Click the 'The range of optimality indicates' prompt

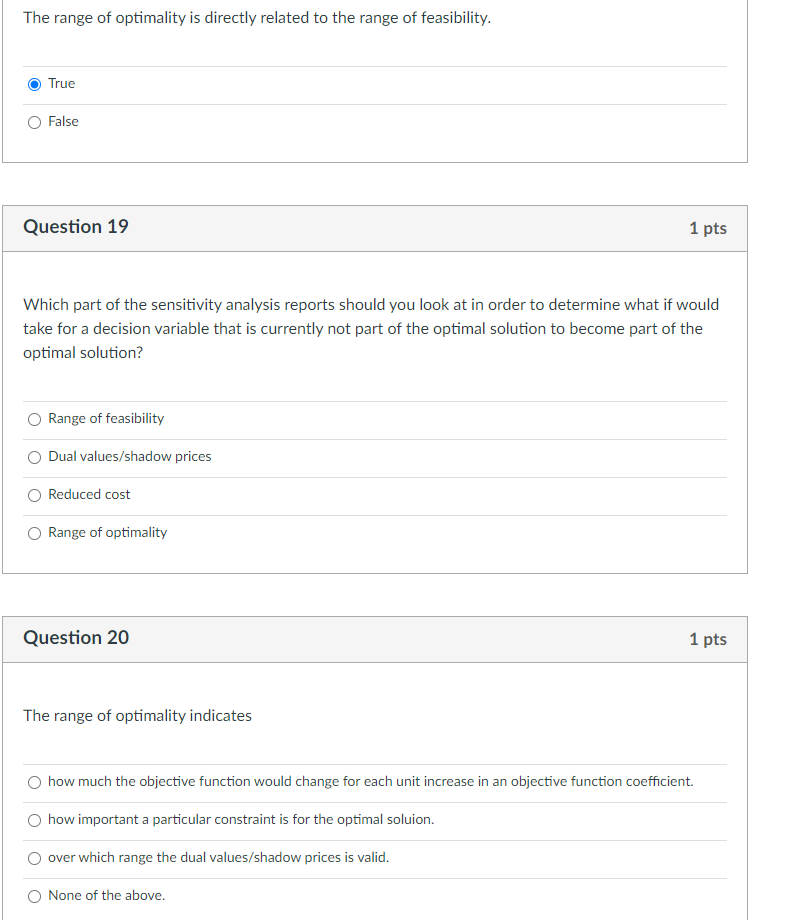tap(137, 716)
